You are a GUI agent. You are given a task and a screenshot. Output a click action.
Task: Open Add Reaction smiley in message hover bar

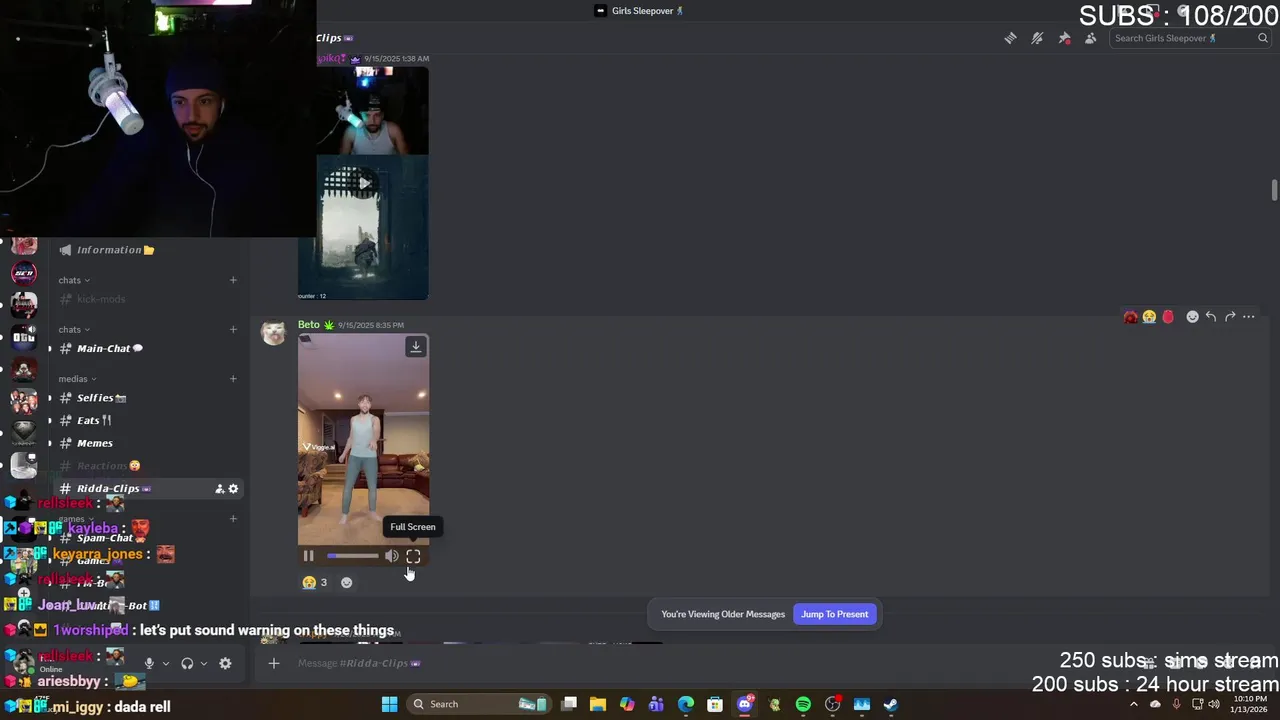(1192, 317)
